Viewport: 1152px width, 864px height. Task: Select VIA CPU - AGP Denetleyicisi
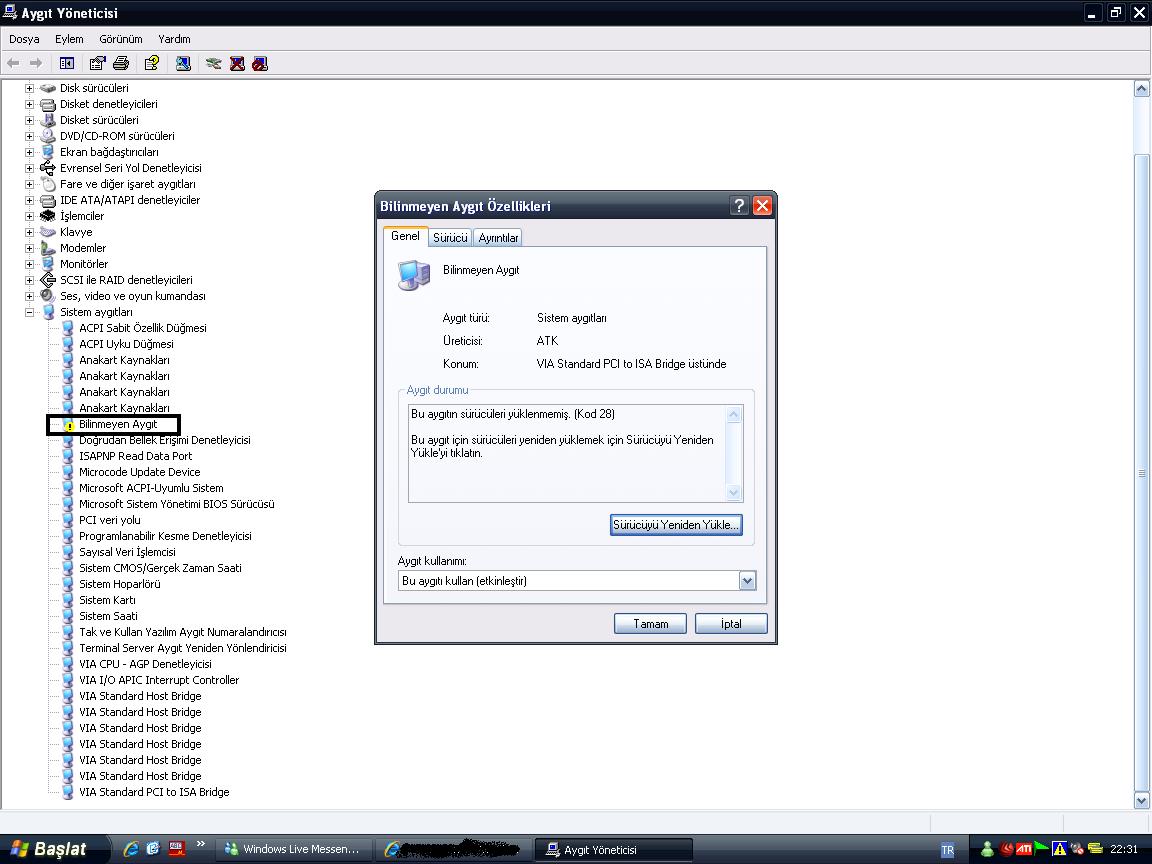(145, 664)
